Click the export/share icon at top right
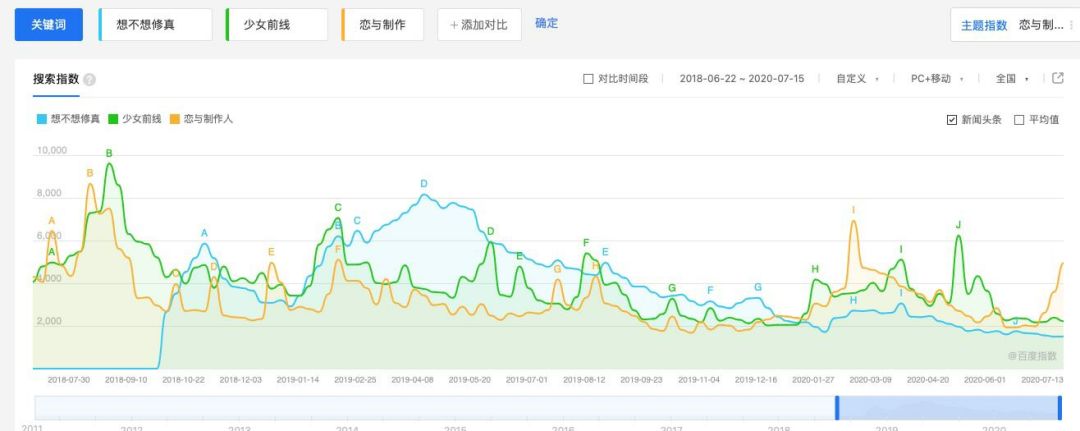 [x=1058, y=78]
